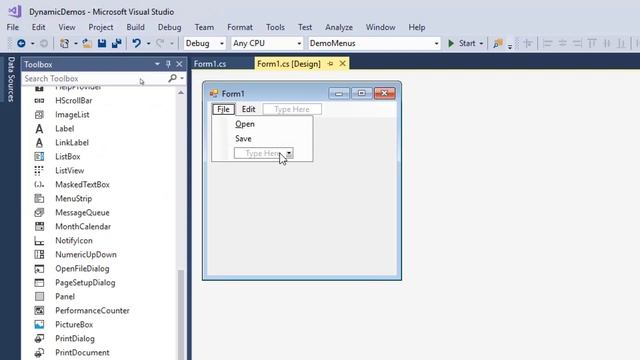This screenshot has height=360, width=640.
Task: Open the Team menu
Action: point(204,27)
